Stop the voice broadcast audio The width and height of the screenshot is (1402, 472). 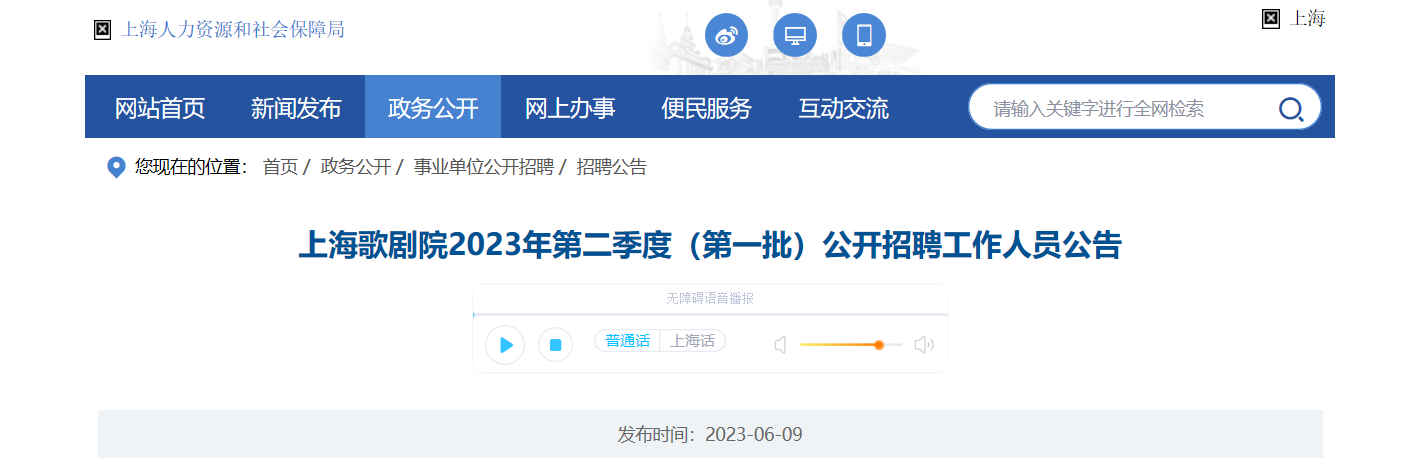pos(555,345)
